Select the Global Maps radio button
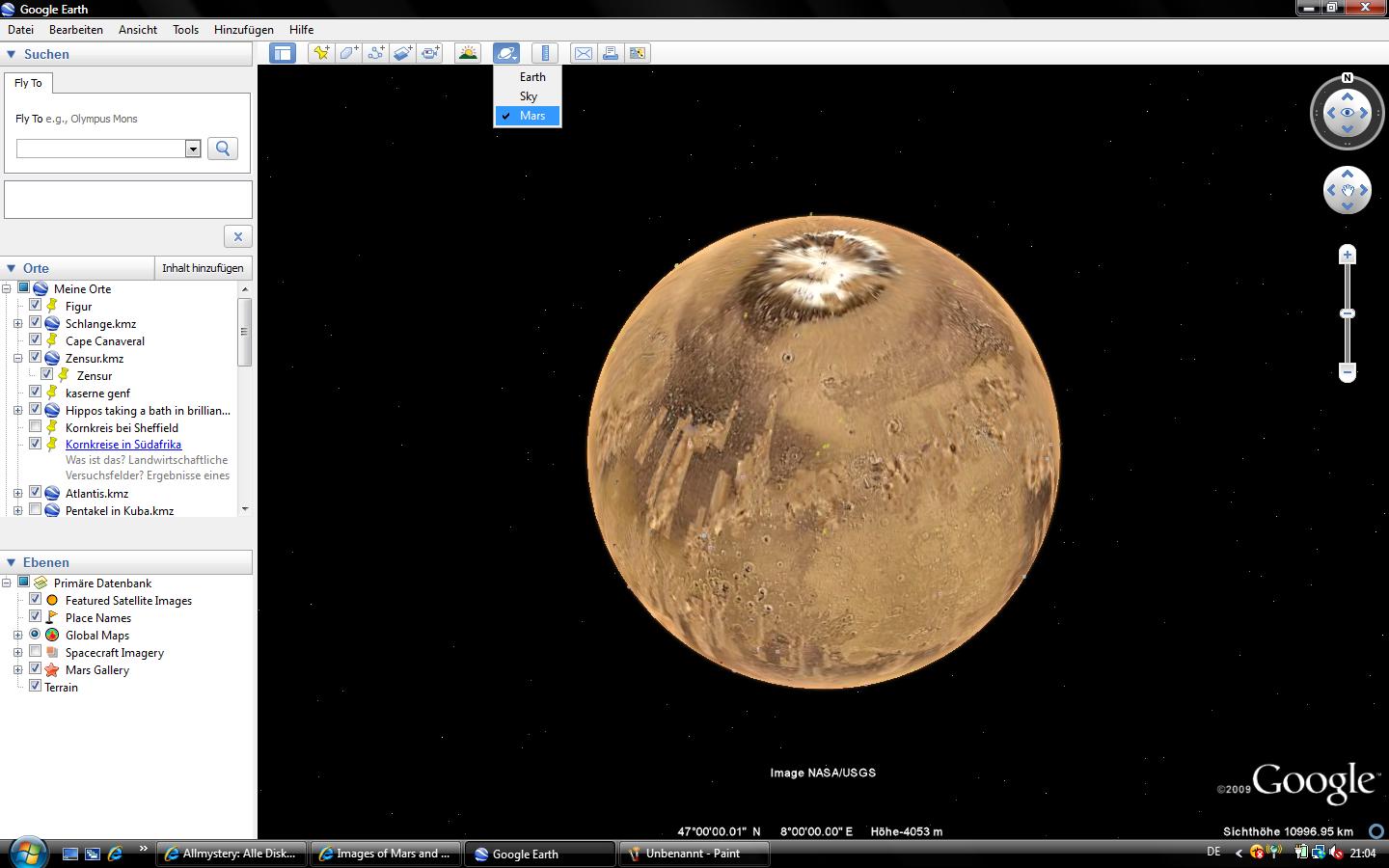This screenshot has width=1389, height=868. 36,635
